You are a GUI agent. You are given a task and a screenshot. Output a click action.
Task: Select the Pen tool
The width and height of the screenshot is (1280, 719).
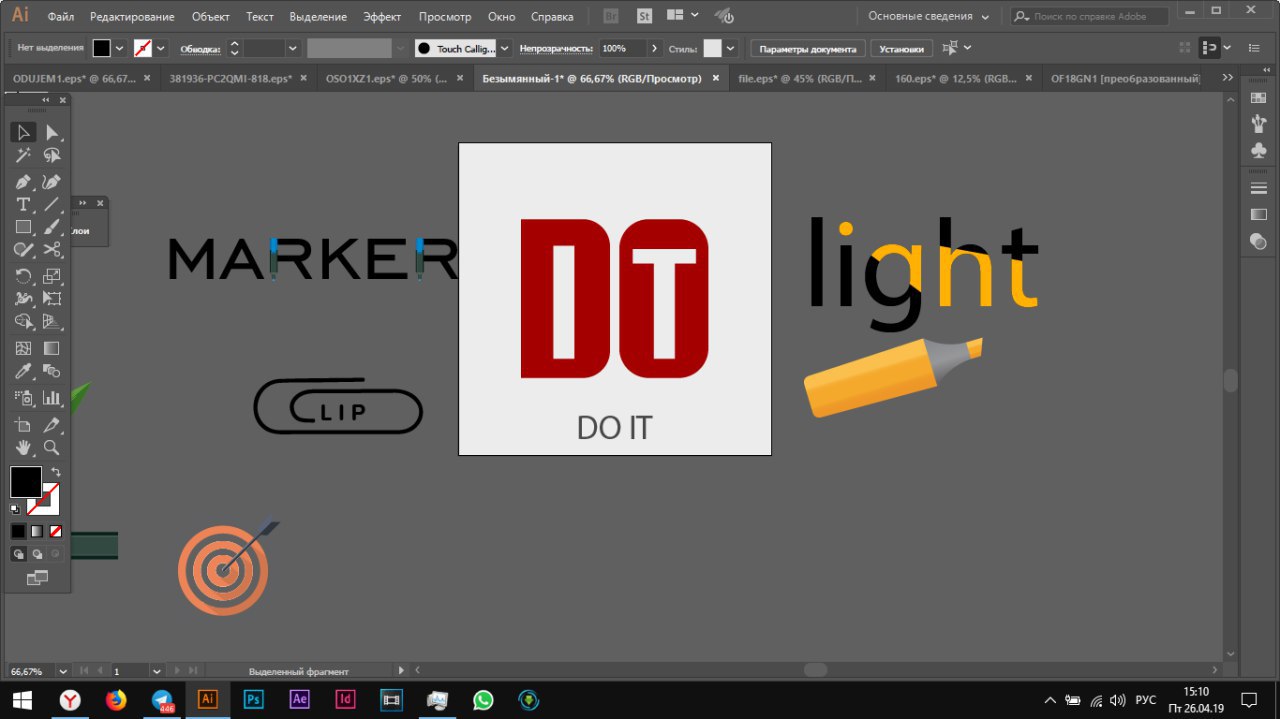click(23, 182)
